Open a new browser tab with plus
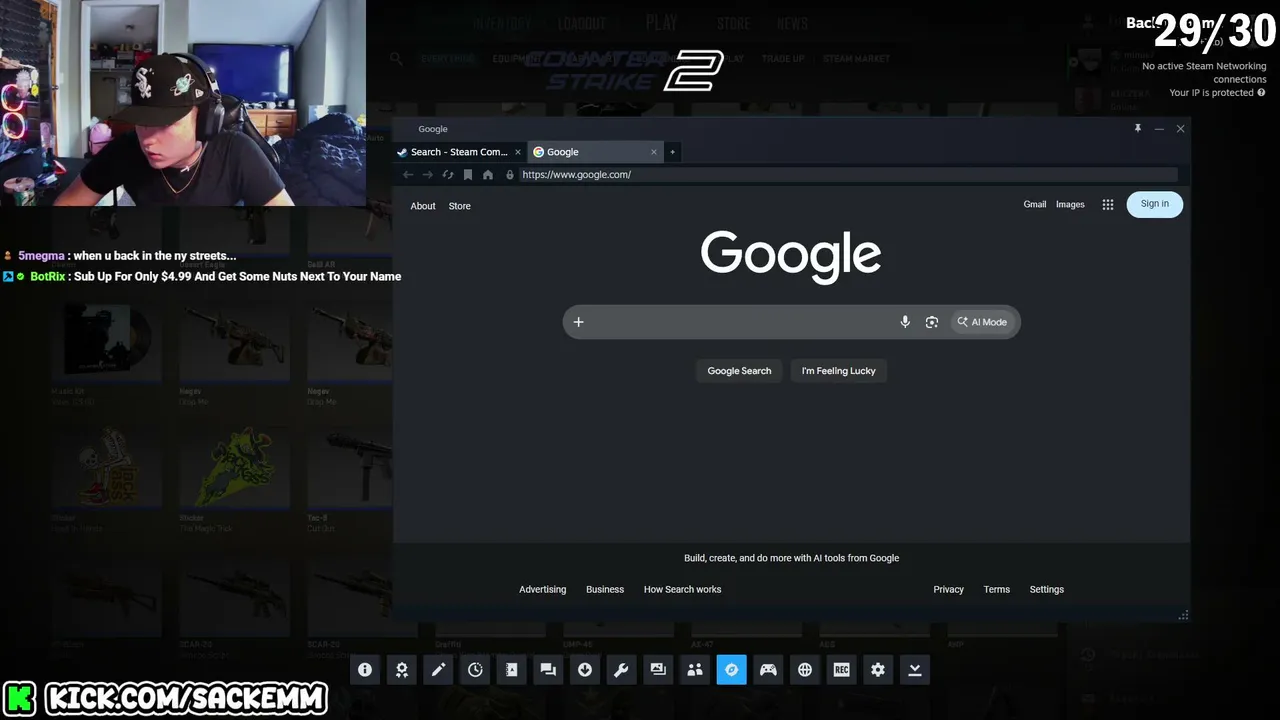Screen dimensions: 1280x720 click(x=673, y=152)
